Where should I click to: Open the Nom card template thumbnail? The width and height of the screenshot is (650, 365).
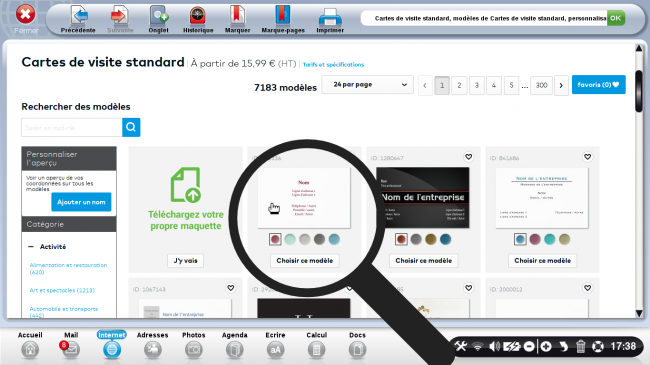[304, 198]
